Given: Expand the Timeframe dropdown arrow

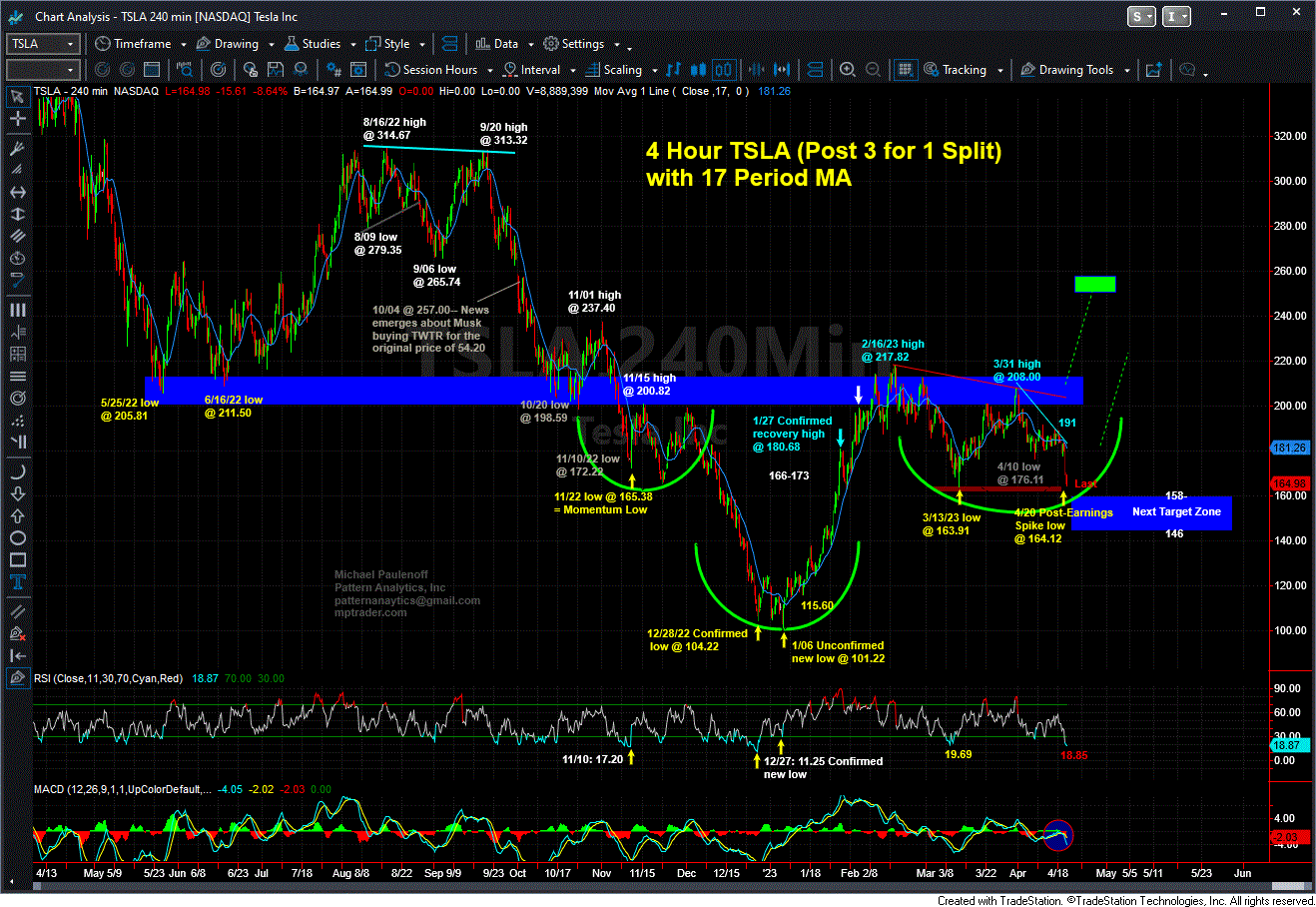Looking at the screenshot, I should click(x=182, y=45).
